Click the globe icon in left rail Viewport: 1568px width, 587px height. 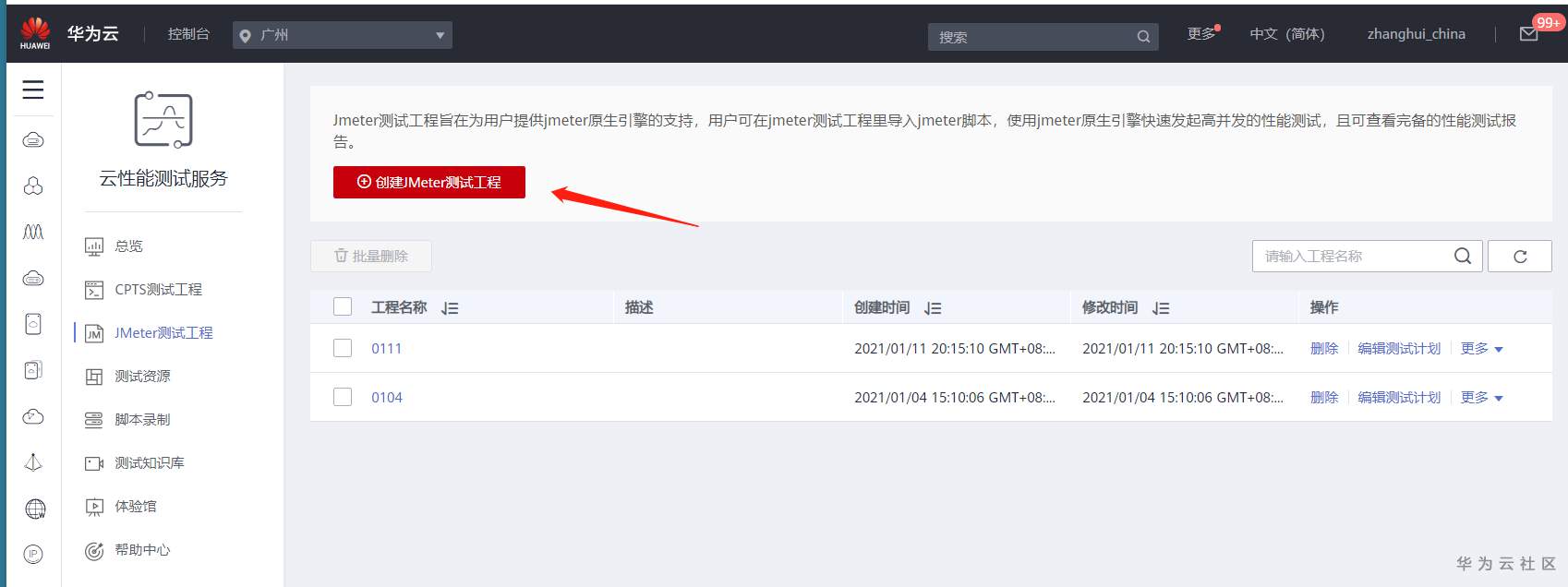pyautogui.click(x=35, y=509)
